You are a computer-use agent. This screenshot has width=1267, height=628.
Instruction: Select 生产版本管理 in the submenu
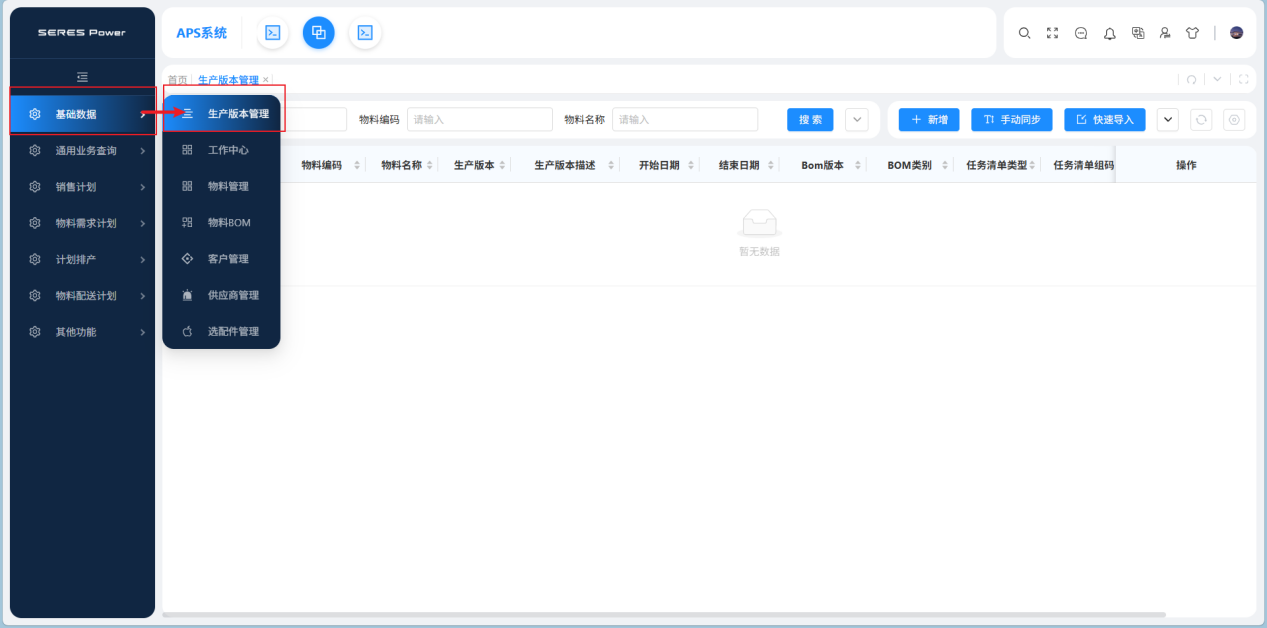tap(222, 114)
